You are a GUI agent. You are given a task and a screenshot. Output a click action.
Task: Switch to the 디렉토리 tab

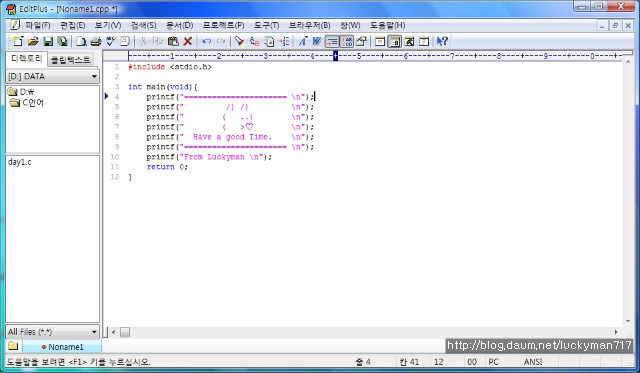tap(26, 59)
